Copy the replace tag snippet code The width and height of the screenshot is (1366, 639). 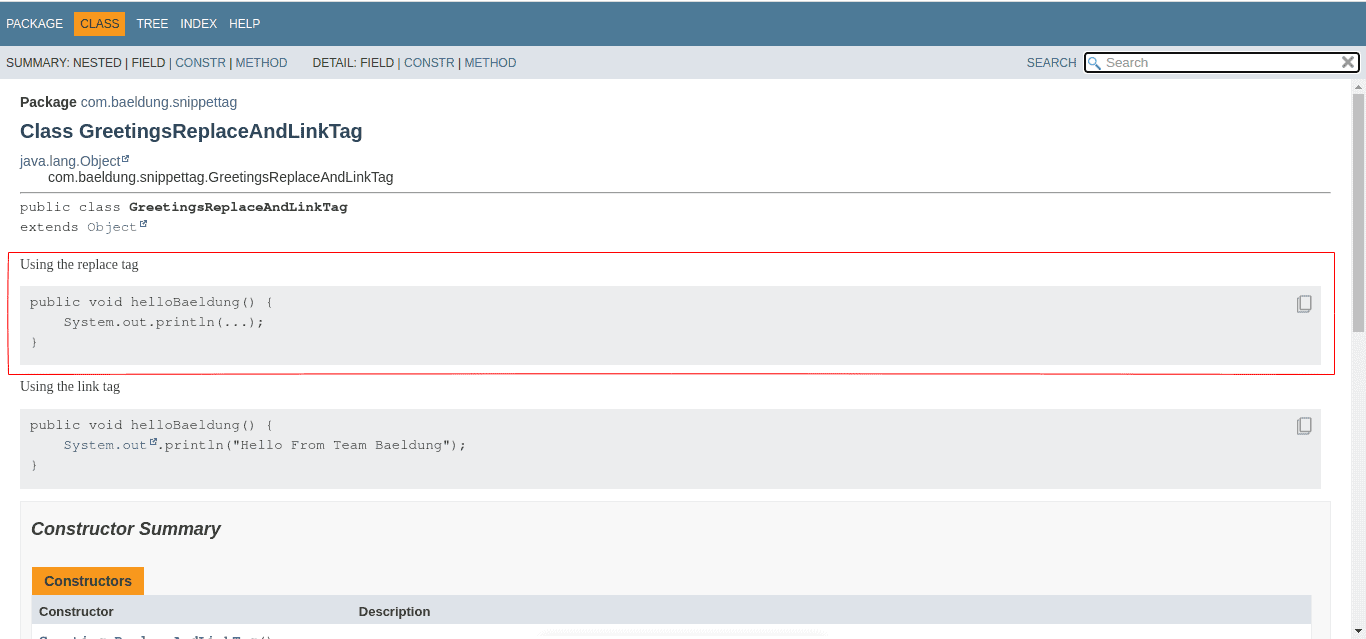point(1304,304)
